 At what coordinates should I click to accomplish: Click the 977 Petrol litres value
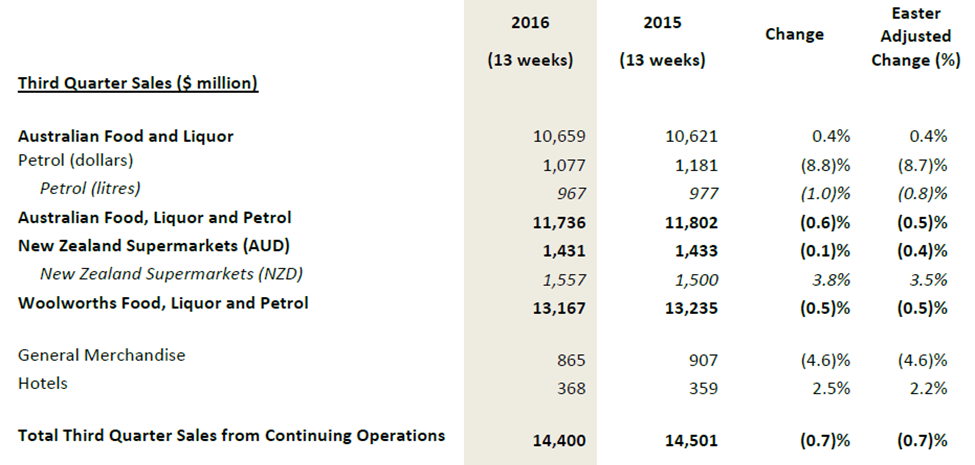click(703, 193)
